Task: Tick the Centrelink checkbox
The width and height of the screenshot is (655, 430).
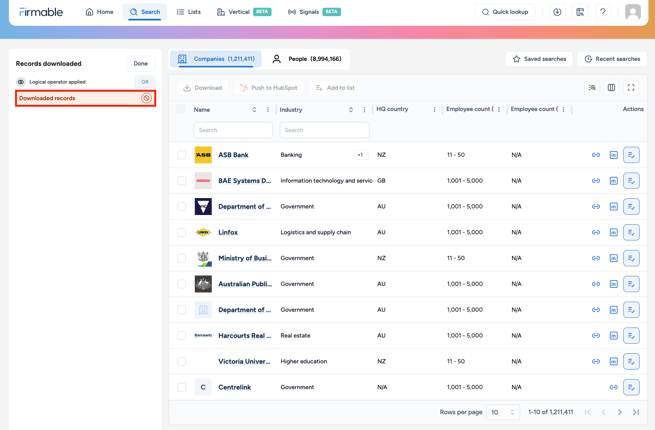Action: point(181,387)
